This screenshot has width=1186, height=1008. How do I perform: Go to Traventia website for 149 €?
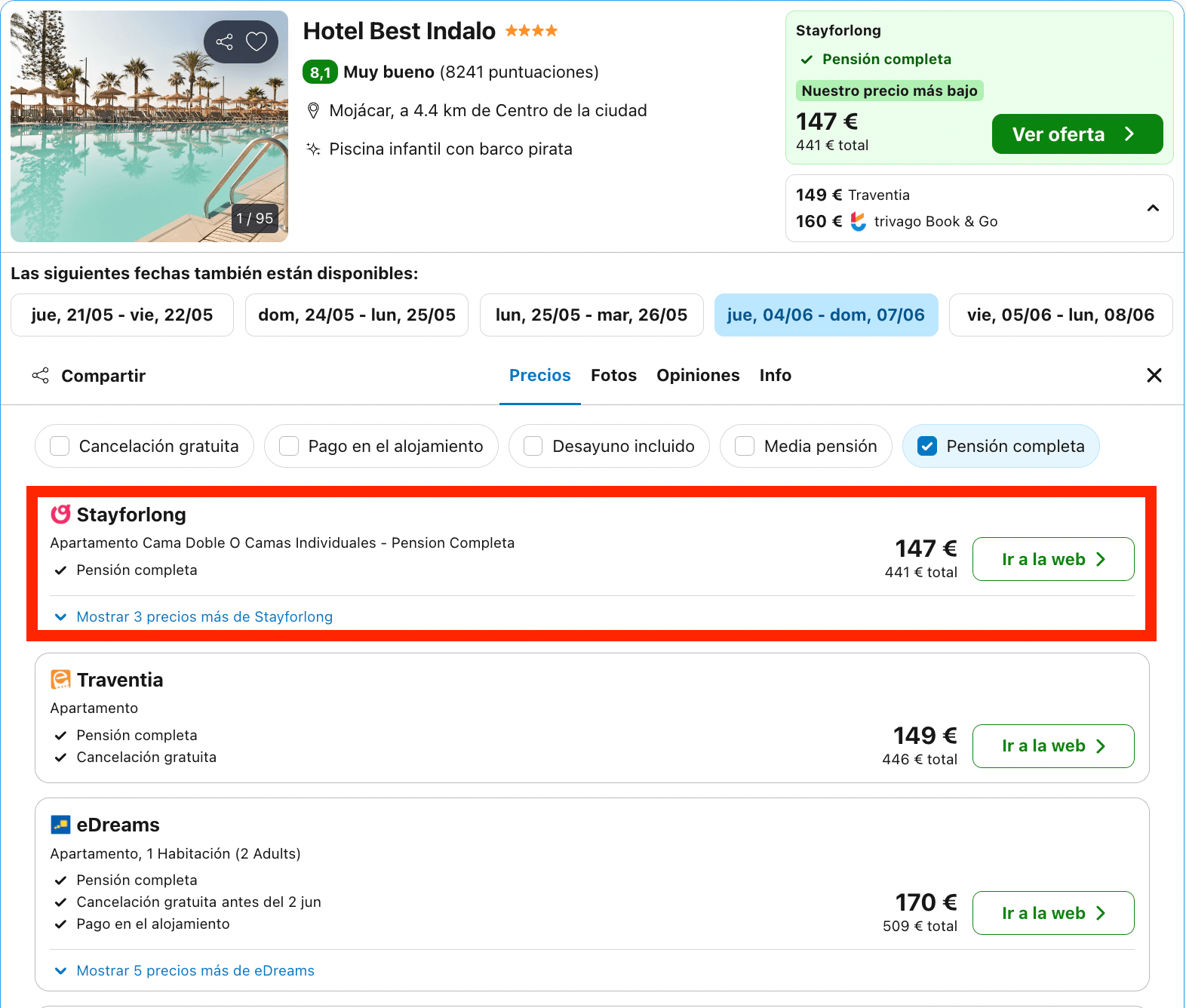pos(1053,746)
